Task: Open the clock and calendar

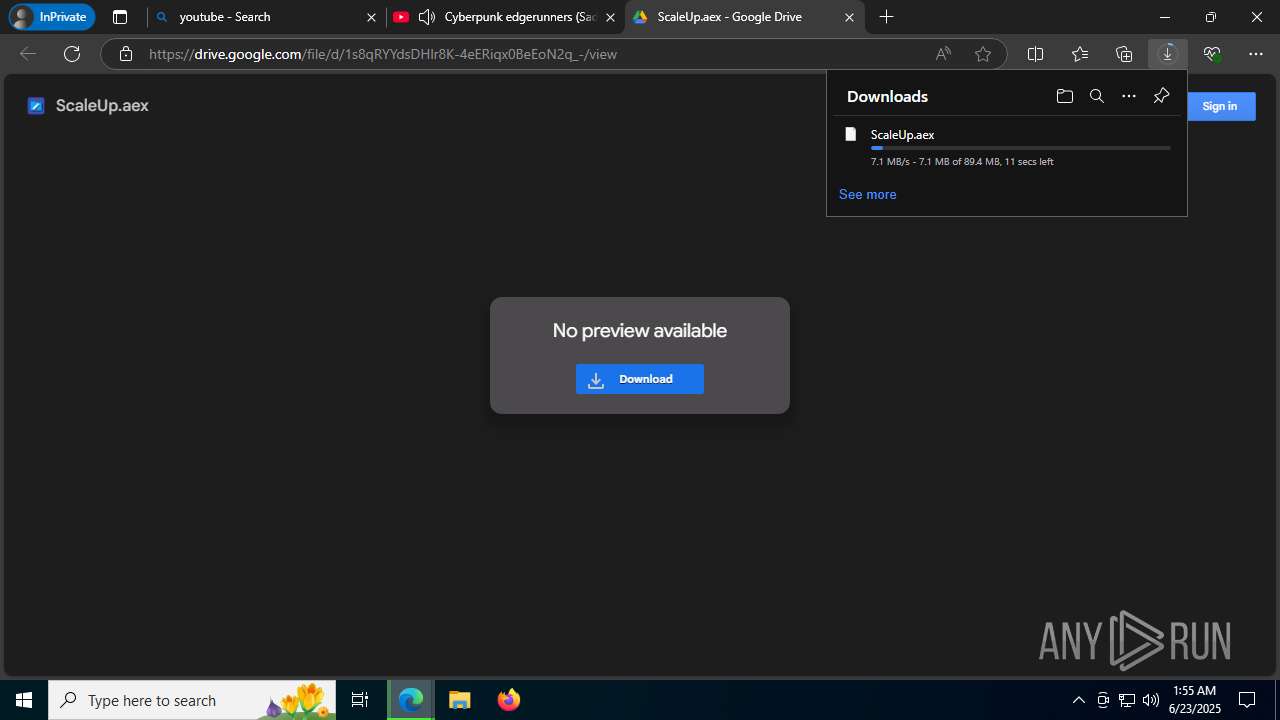Action: 1194,700
